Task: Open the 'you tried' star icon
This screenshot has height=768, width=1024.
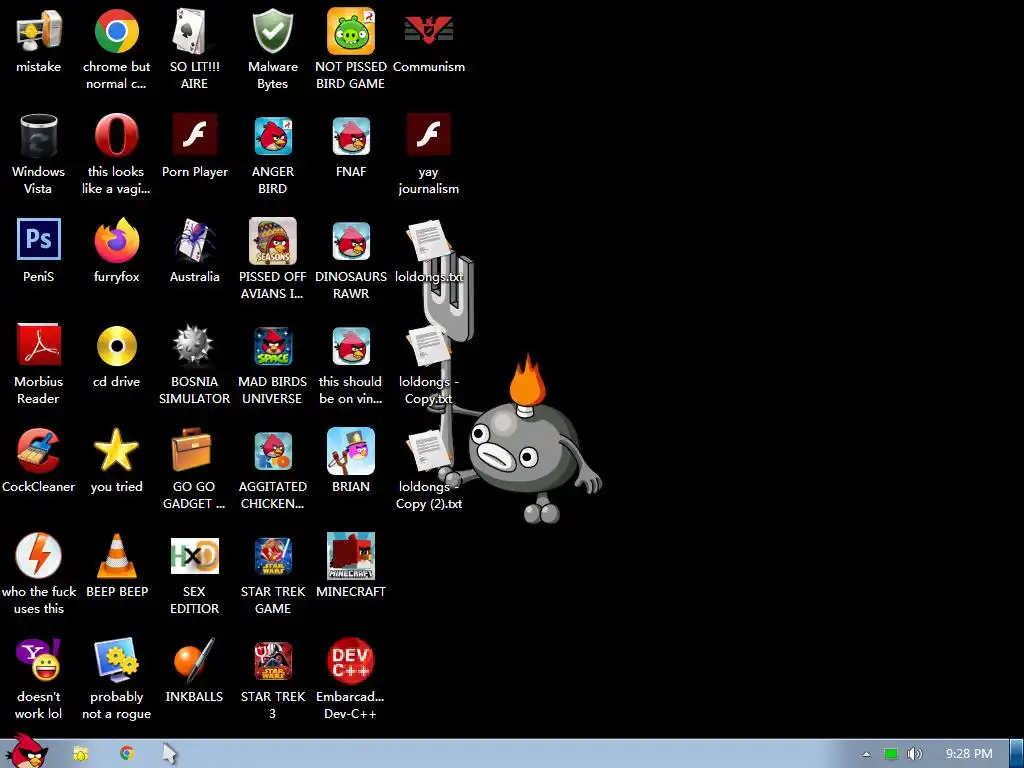Action: 116,450
